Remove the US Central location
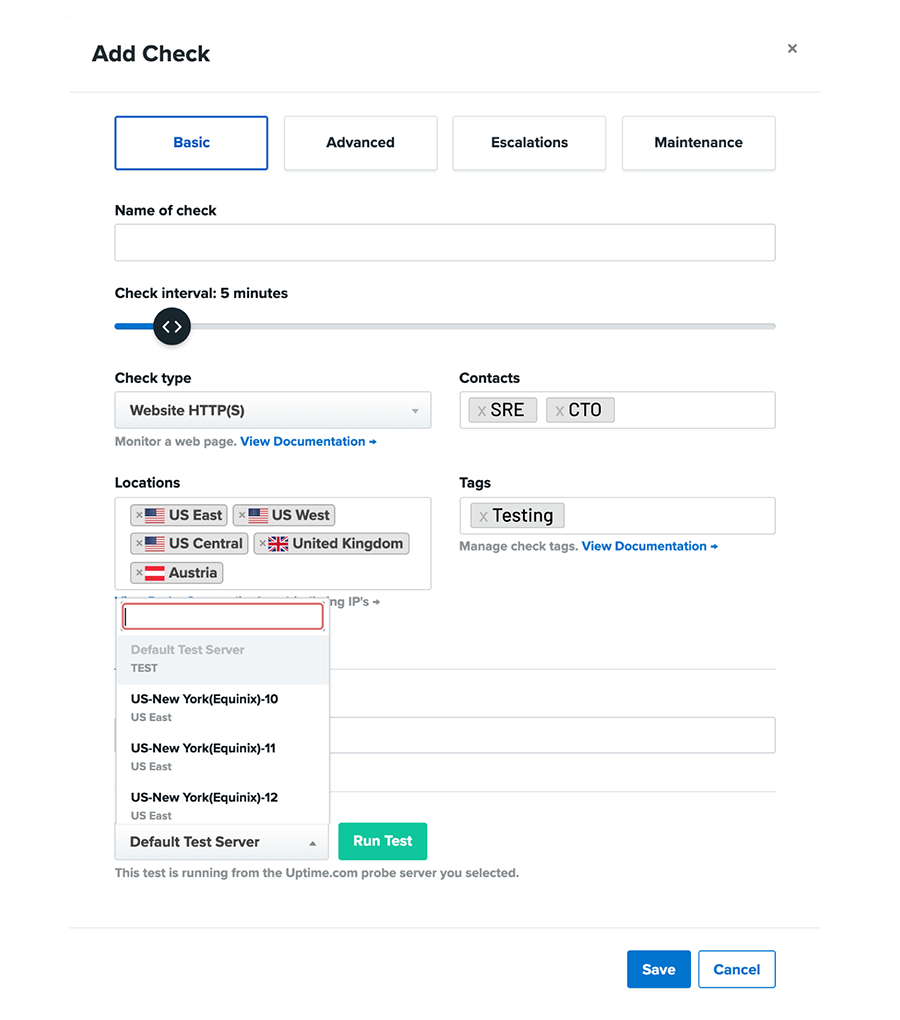900x1020 pixels. (x=139, y=544)
